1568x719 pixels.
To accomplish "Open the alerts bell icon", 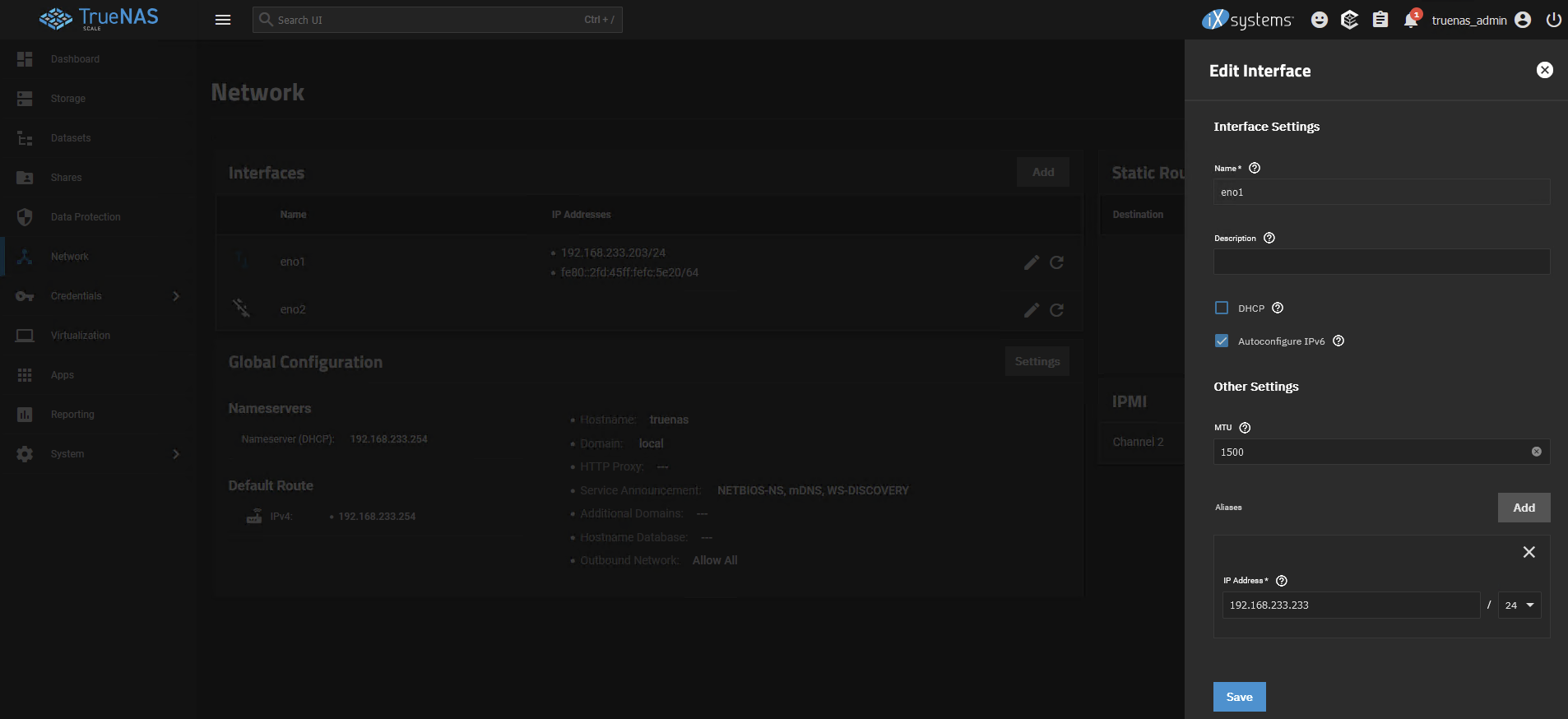I will pos(1411,20).
